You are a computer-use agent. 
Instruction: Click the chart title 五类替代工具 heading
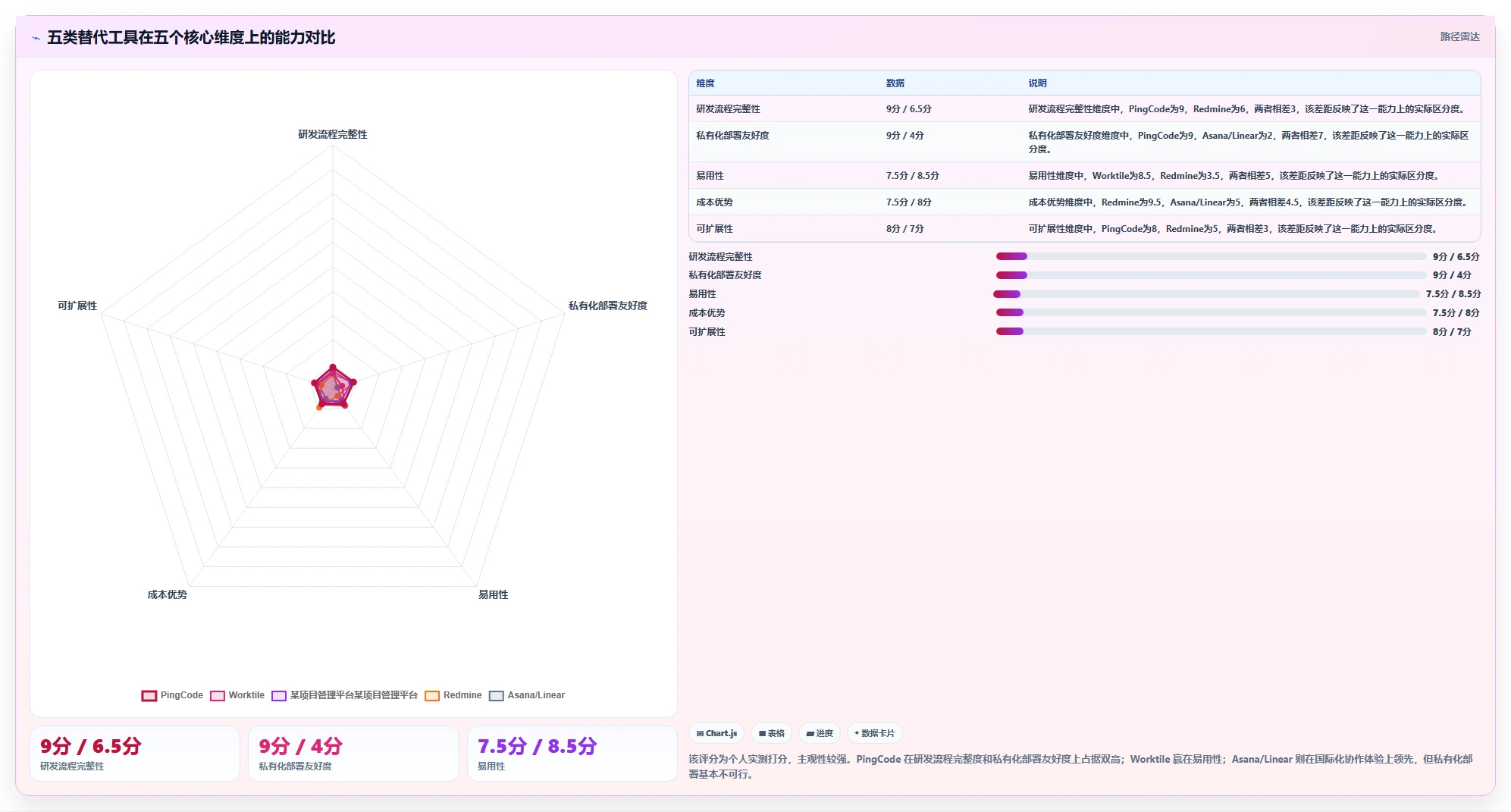(x=191, y=37)
